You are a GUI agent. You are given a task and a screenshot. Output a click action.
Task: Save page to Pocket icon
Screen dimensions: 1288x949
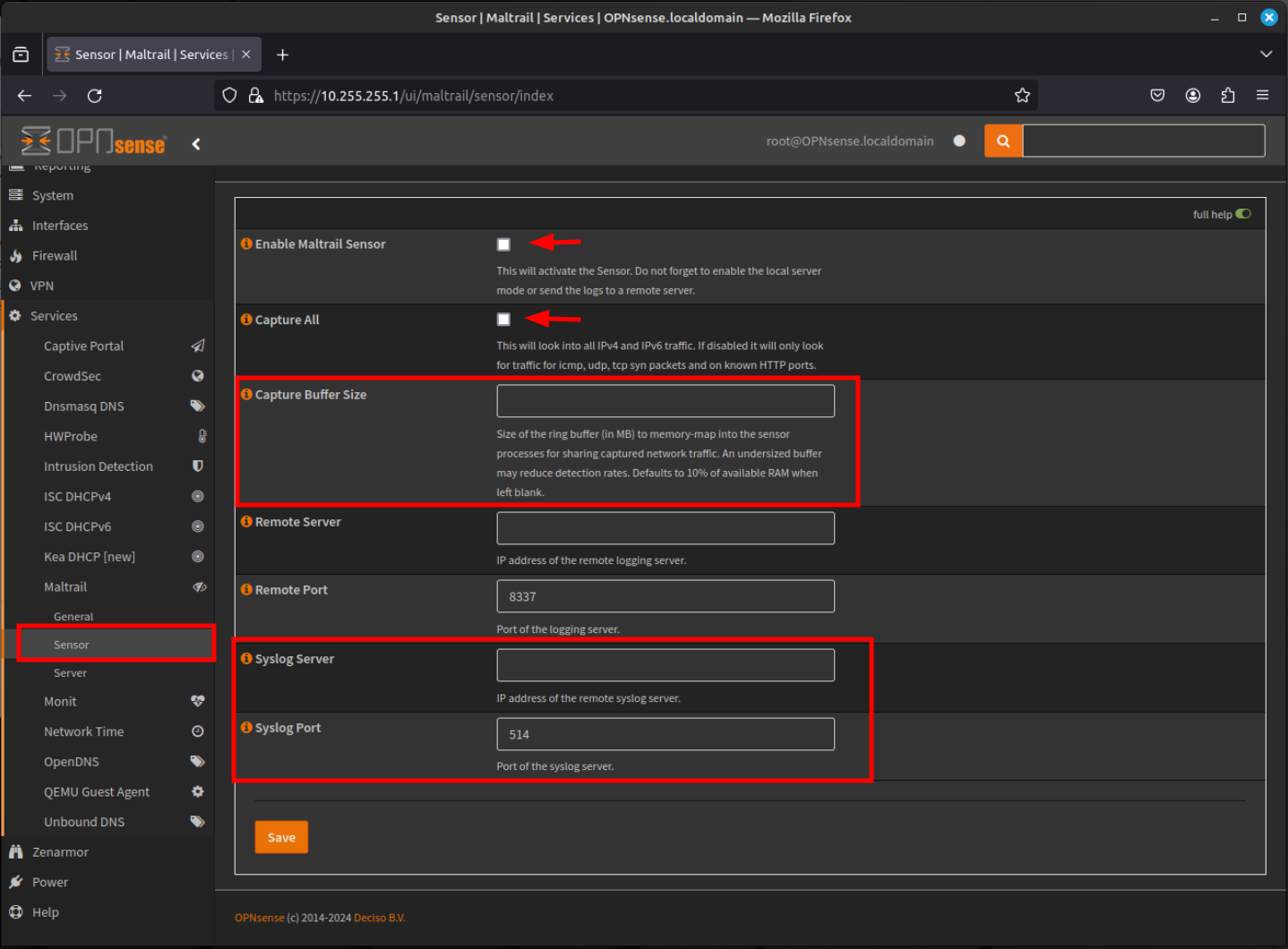tap(1157, 96)
